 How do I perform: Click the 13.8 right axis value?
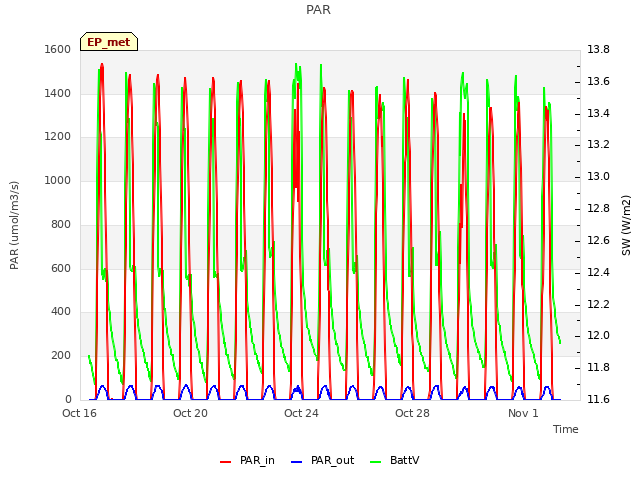tap(598, 49)
